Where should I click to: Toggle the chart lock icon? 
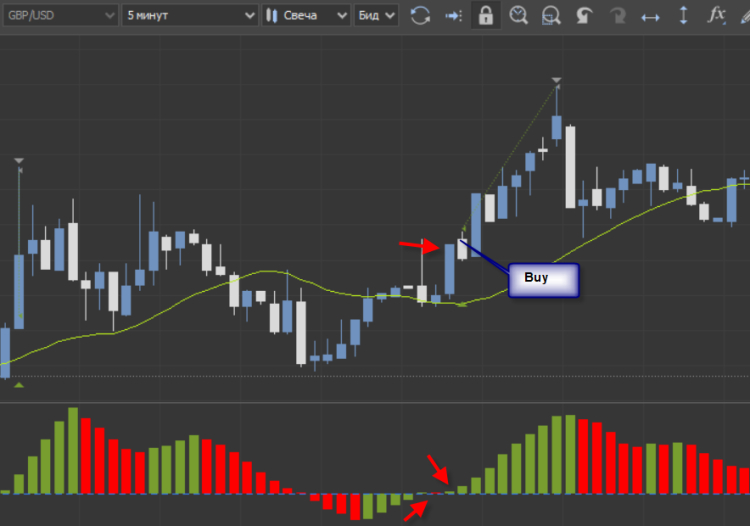coord(485,15)
